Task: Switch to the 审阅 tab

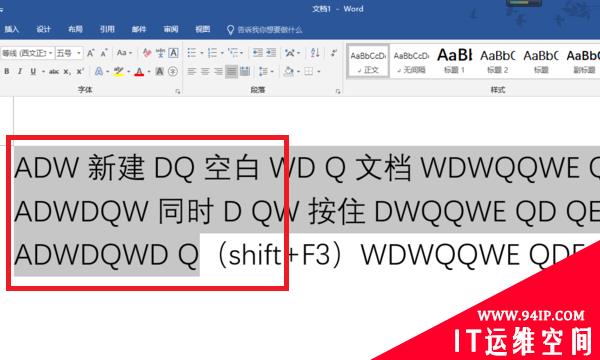Action: click(170, 29)
